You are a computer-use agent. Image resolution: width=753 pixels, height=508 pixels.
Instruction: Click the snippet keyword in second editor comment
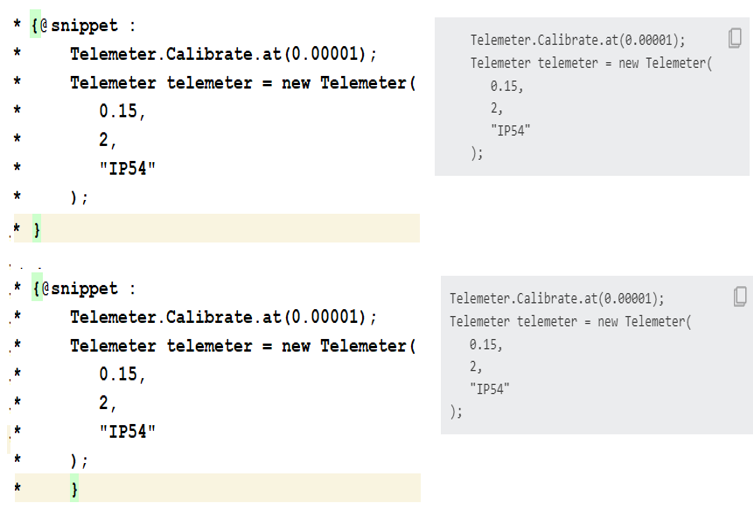click(84, 288)
